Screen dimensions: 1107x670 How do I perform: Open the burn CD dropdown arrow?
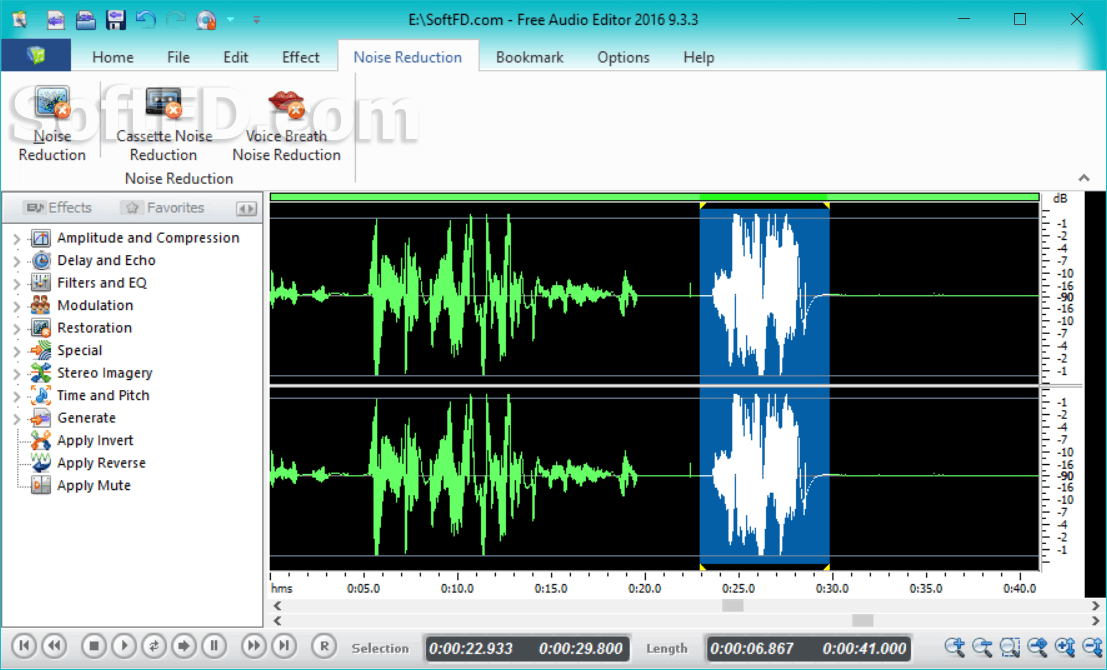tap(230, 20)
